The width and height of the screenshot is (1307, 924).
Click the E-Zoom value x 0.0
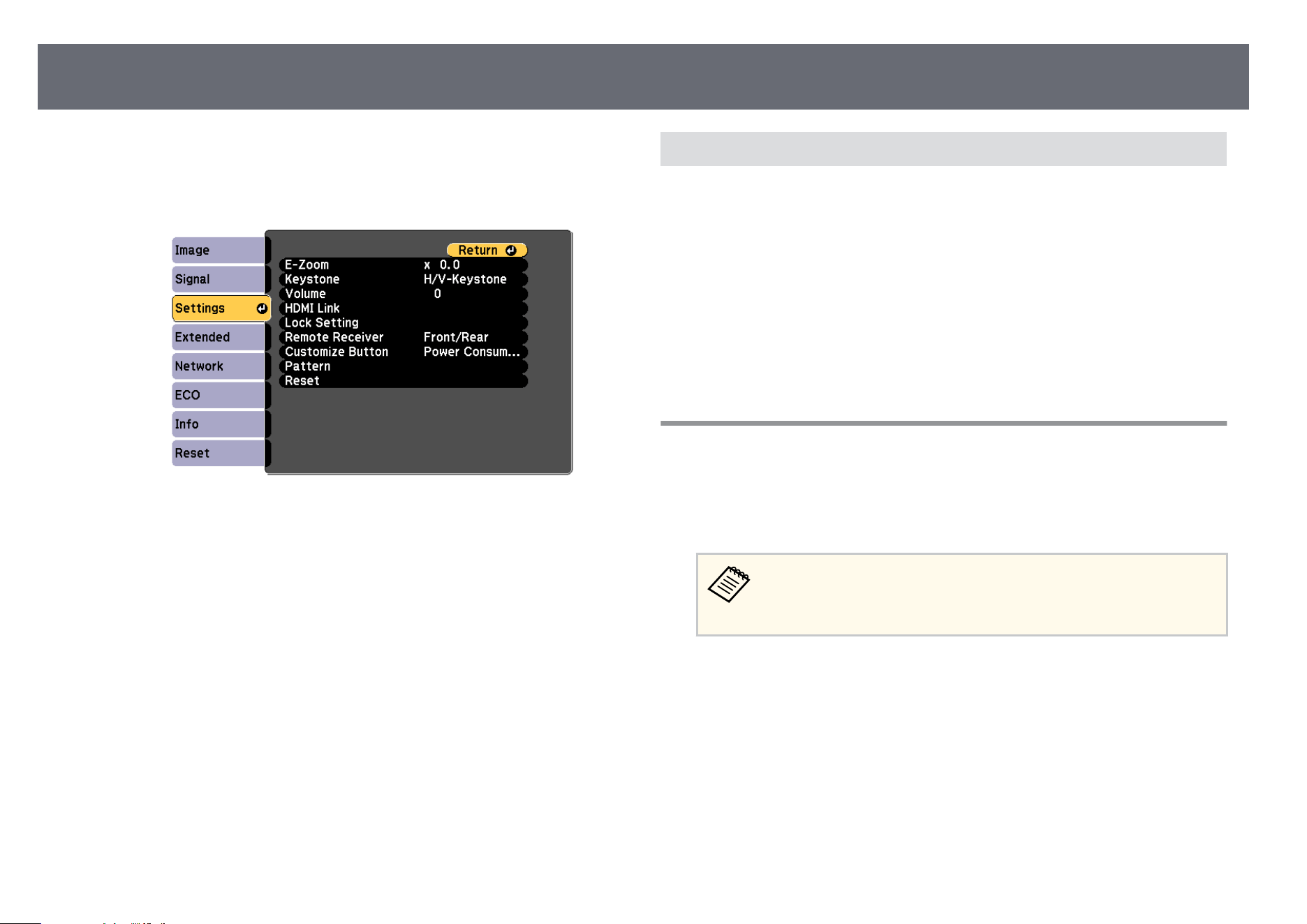pyautogui.click(x=442, y=264)
